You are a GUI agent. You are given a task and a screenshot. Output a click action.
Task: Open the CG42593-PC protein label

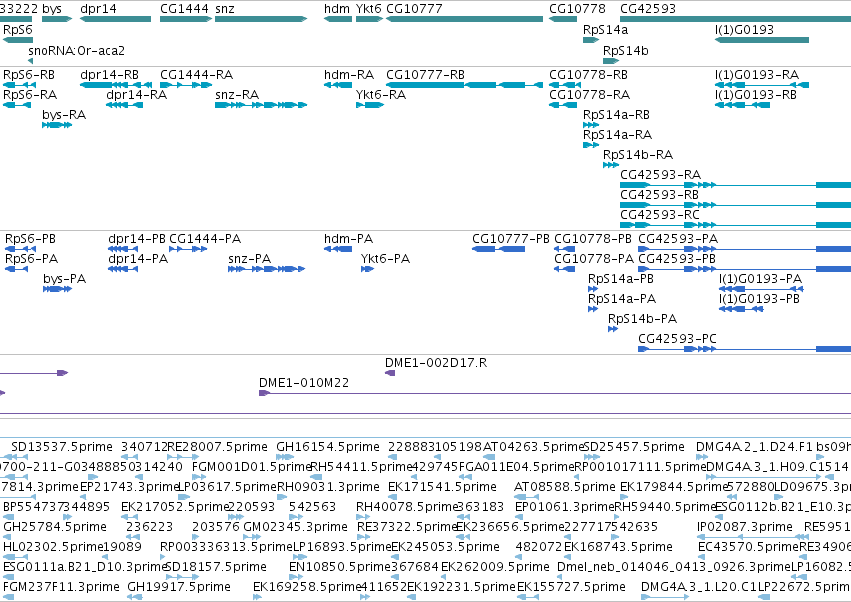[x=677, y=339]
